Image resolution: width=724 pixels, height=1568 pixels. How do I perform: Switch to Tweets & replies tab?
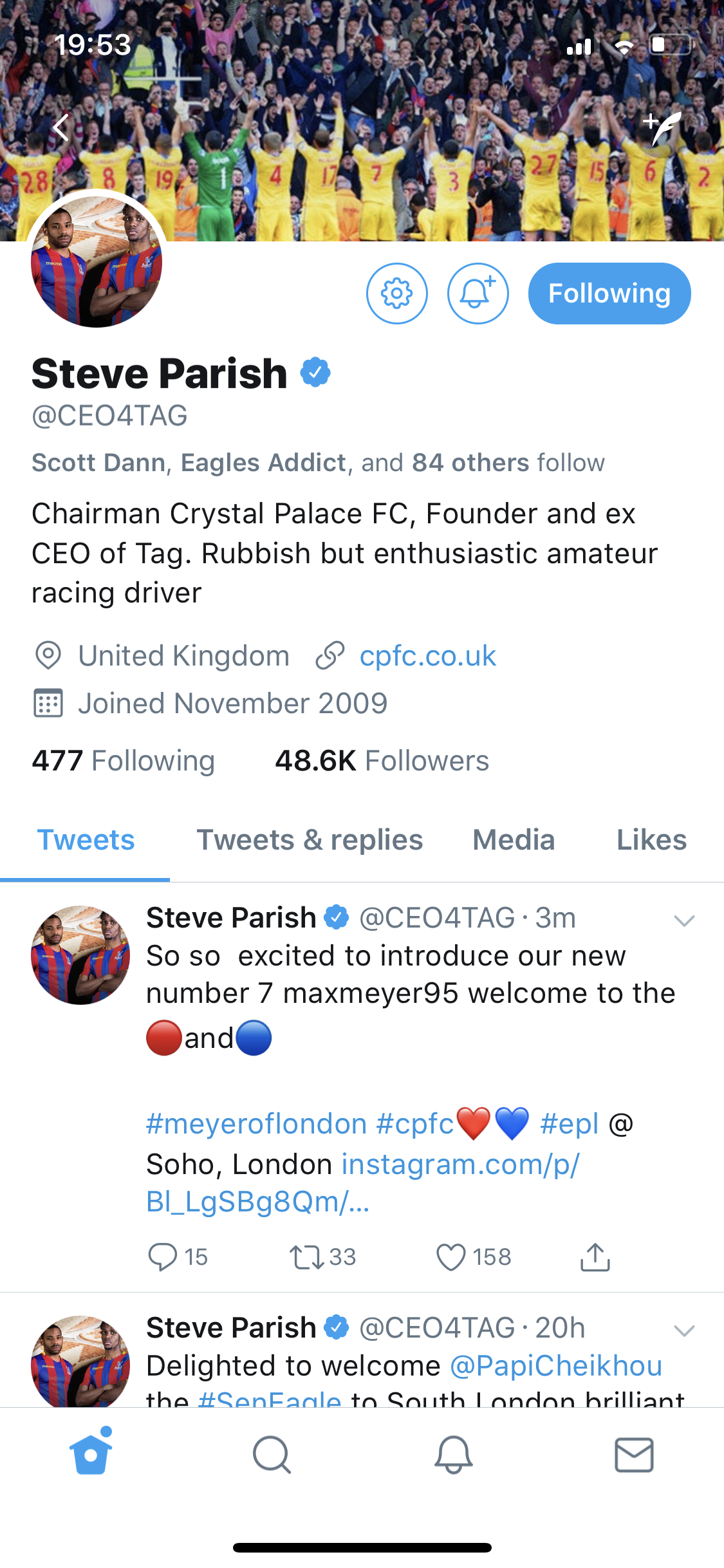[310, 840]
